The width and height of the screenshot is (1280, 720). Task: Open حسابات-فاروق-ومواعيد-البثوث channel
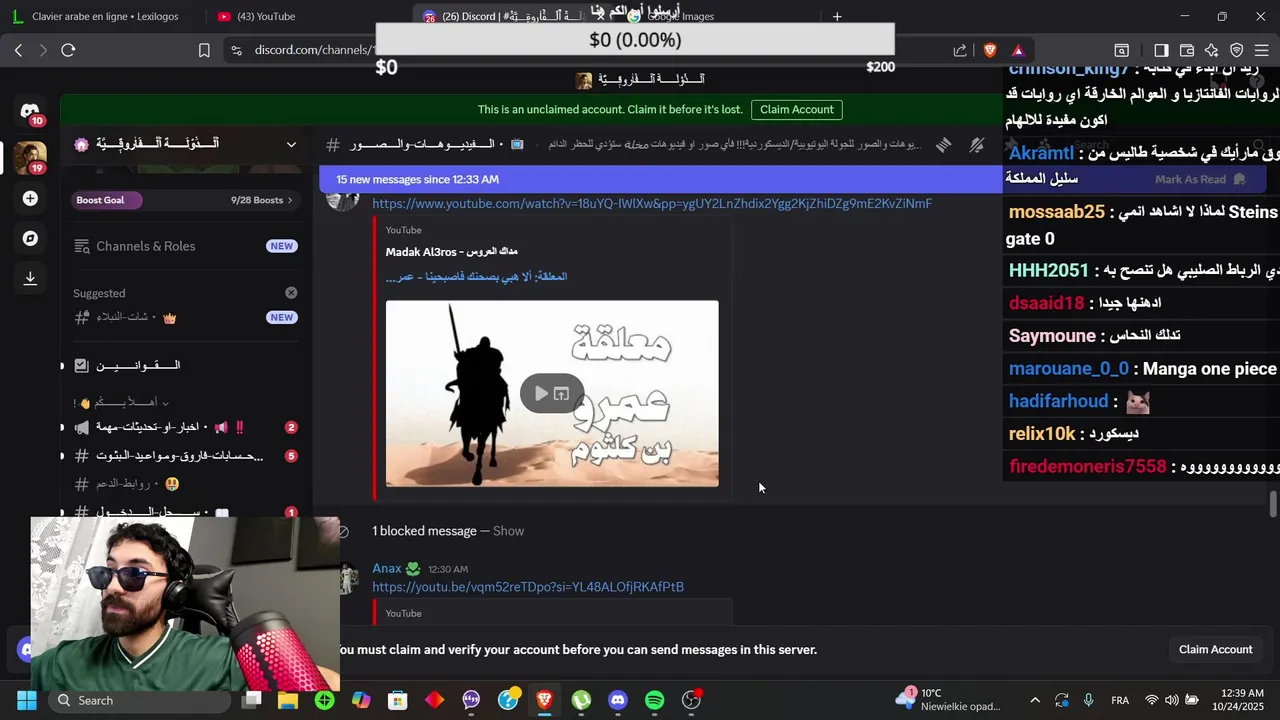[185, 456]
